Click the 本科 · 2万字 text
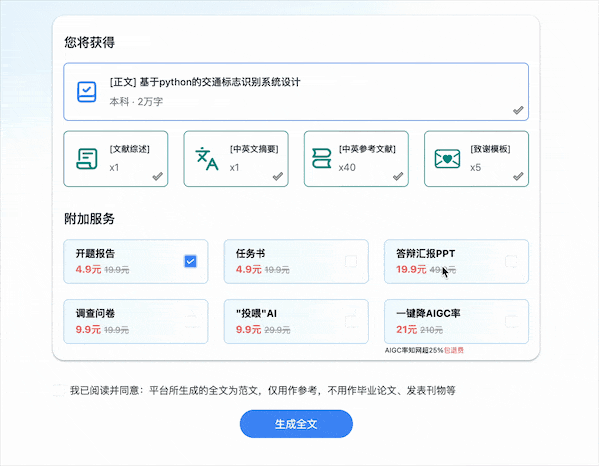Viewport: 599px width, 466px height. tap(136, 102)
